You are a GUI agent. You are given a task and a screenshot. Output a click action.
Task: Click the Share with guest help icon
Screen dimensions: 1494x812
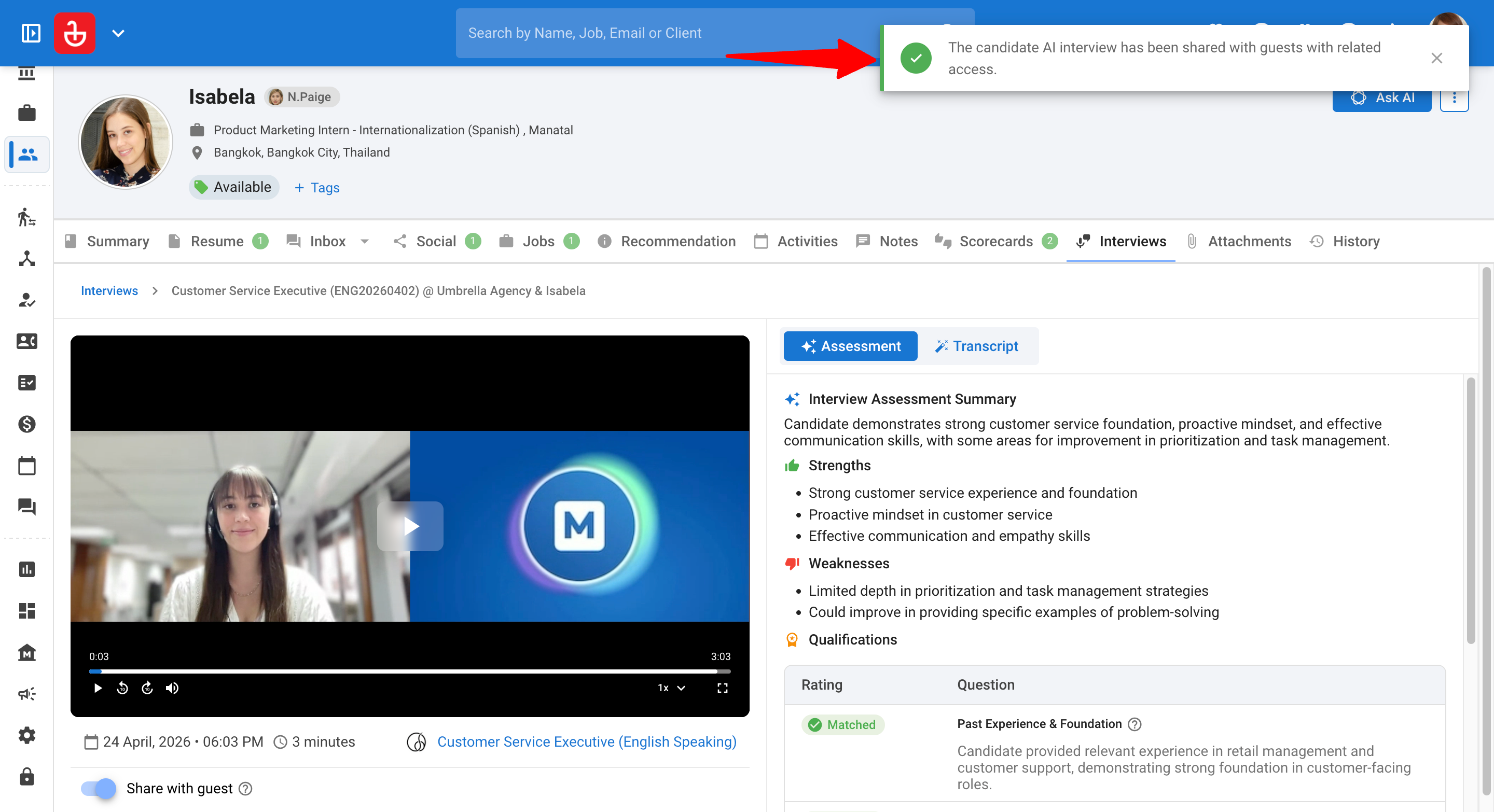point(245,789)
